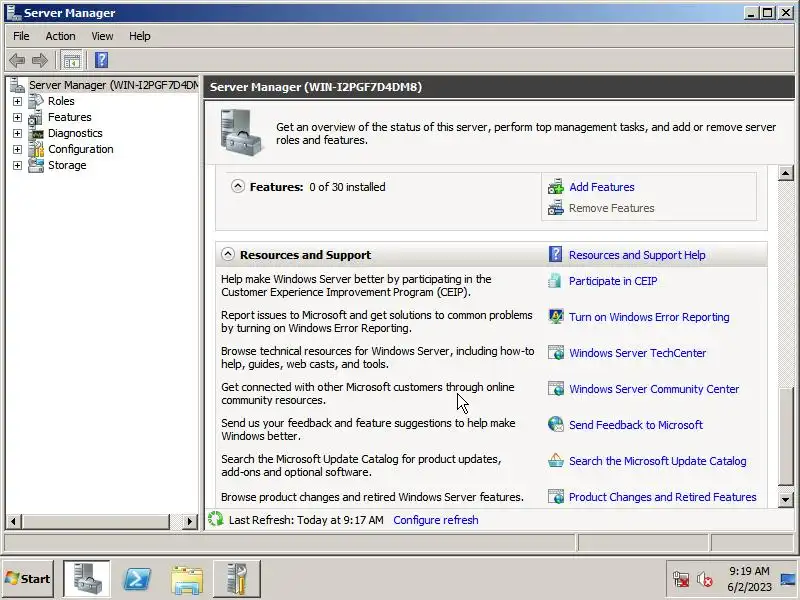The image size is (800, 600).
Task: Open Resources and Support Help link
Action: [637, 255]
